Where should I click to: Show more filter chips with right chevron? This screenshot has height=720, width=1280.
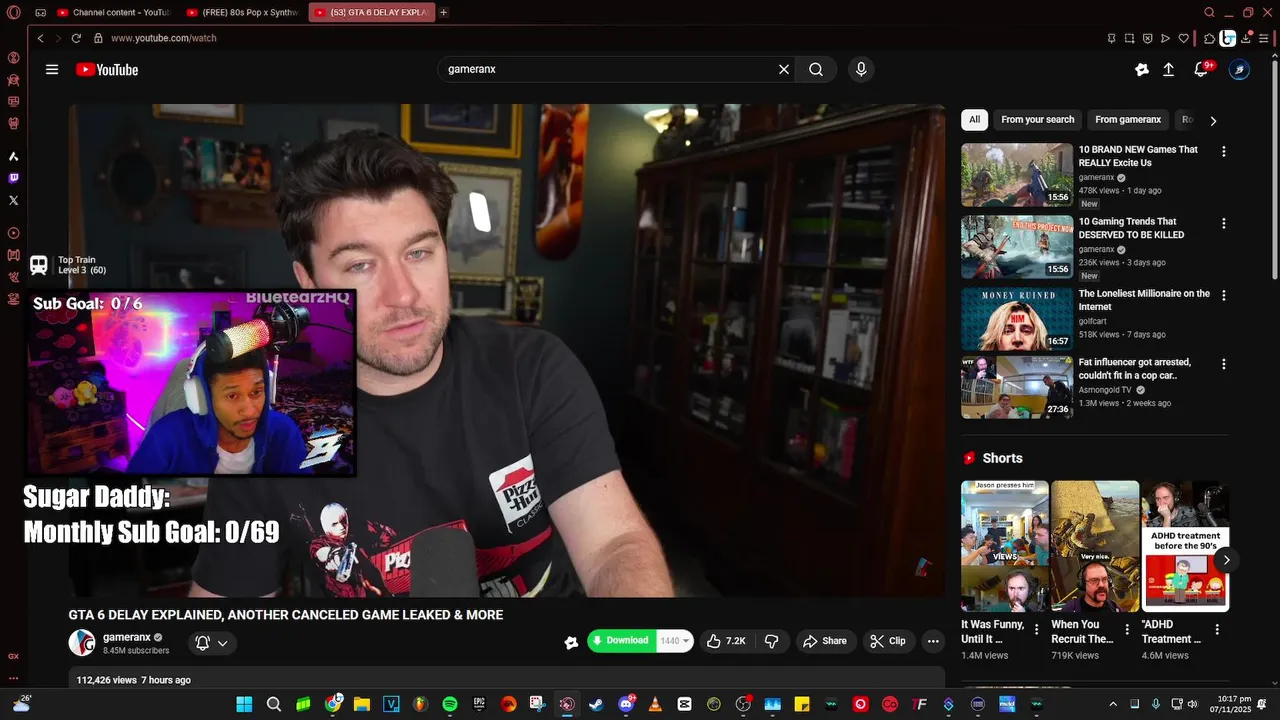(1213, 121)
